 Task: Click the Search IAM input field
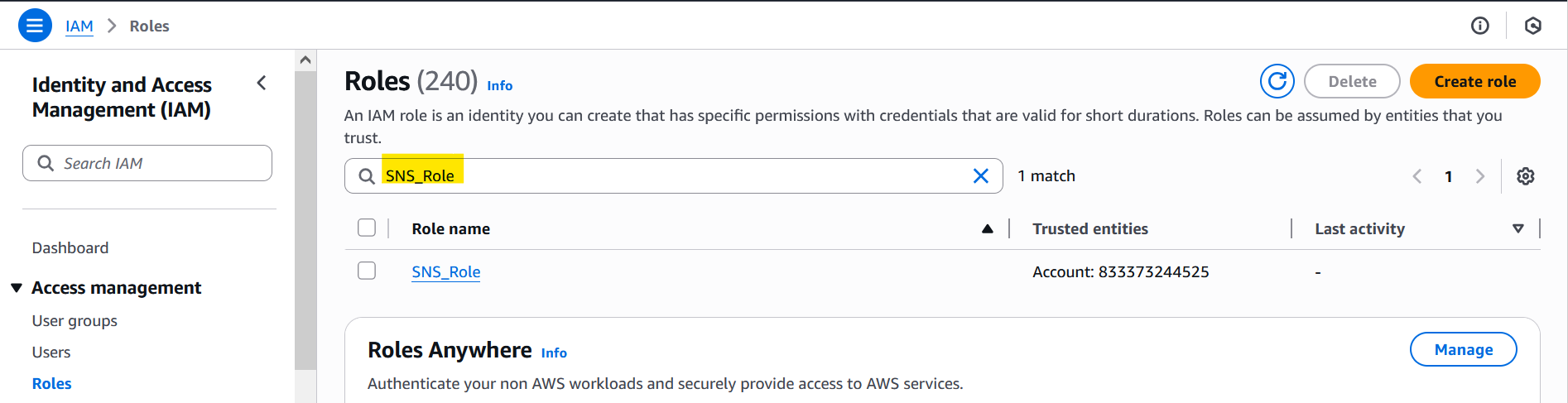[x=147, y=163]
